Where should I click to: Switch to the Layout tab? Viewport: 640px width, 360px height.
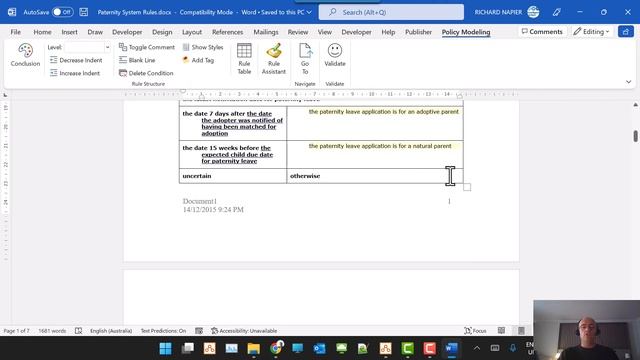click(x=192, y=32)
